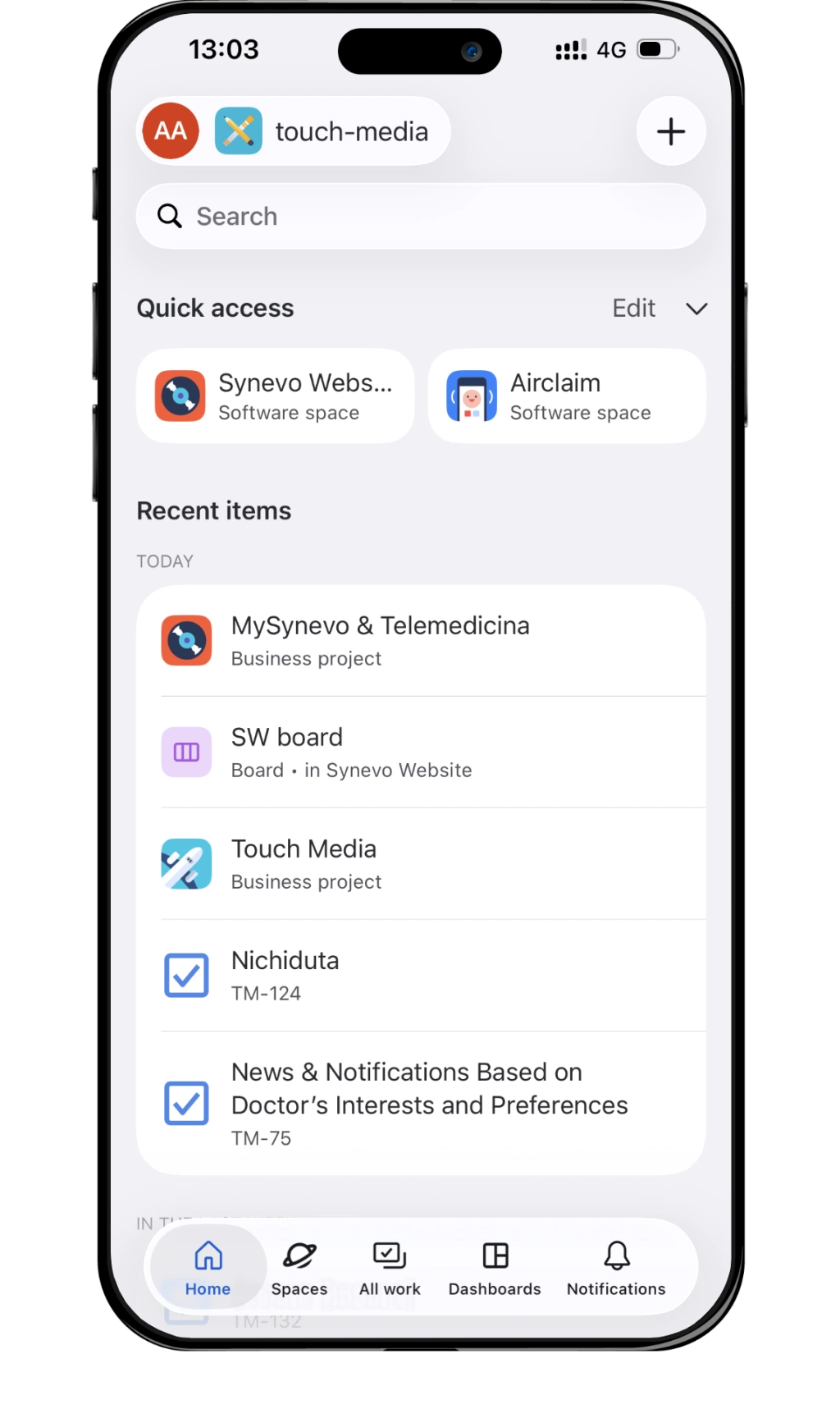Image resolution: width=840 pixels, height=1409 pixels.
Task: Tap the touch-media workspace logo icon
Action: (239, 130)
